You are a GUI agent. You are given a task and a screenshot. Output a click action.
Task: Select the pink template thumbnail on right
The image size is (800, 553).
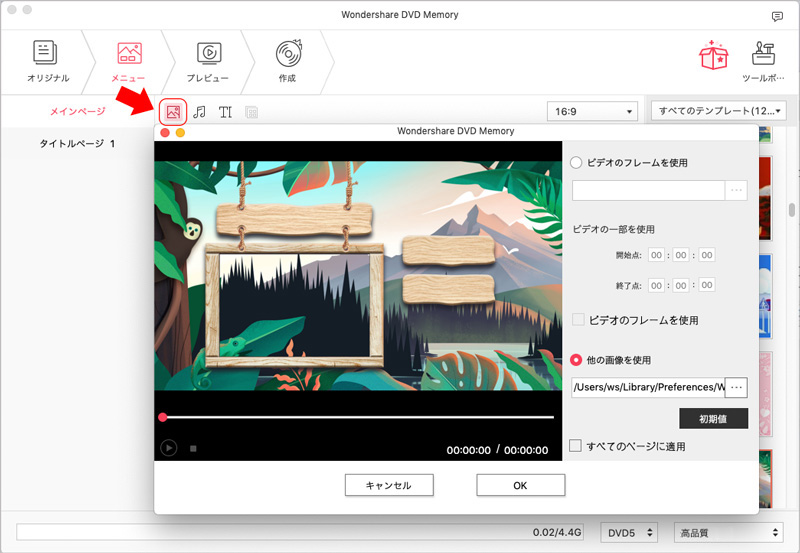click(765, 394)
